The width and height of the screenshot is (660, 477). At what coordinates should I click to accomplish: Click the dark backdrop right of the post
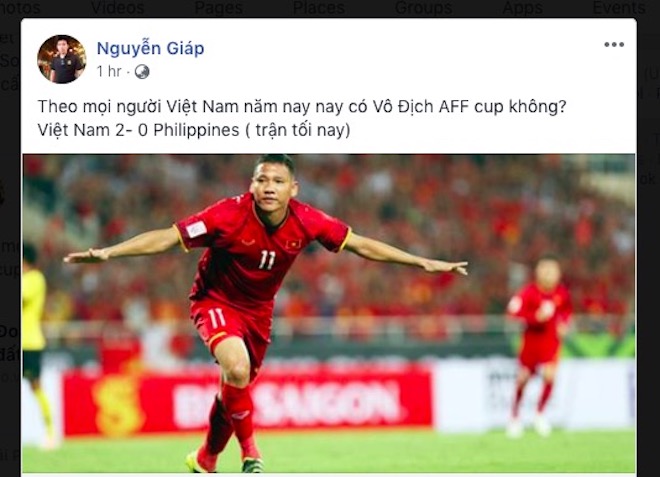point(648,253)
